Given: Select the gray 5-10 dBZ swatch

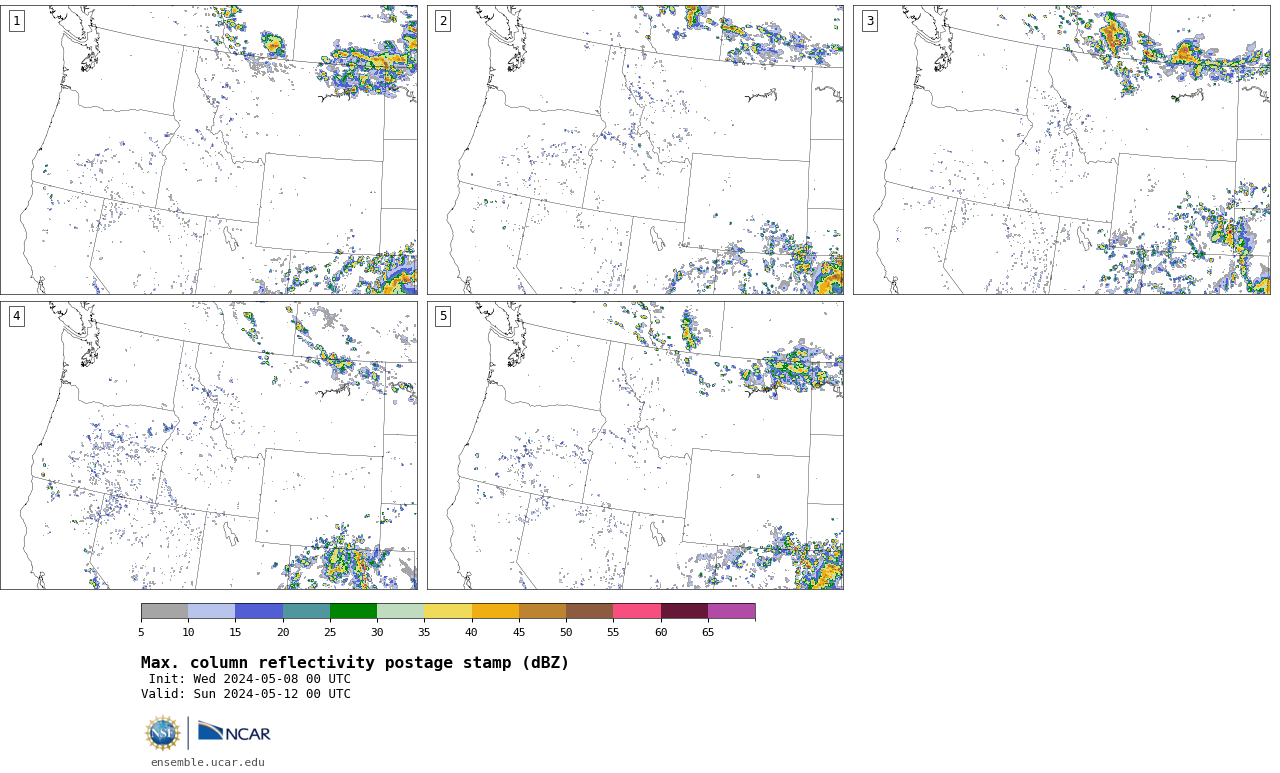Looking at the screenshot, I should (x=165, y=611).
